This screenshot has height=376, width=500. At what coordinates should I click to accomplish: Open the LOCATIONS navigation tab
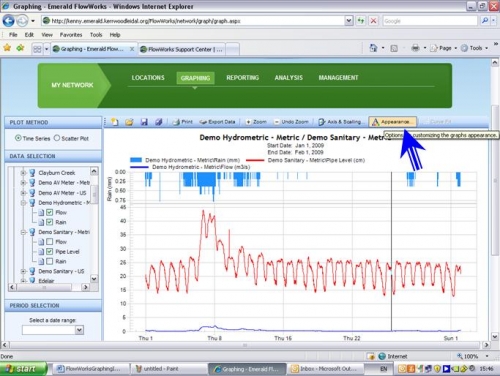(x=148, y=78)
